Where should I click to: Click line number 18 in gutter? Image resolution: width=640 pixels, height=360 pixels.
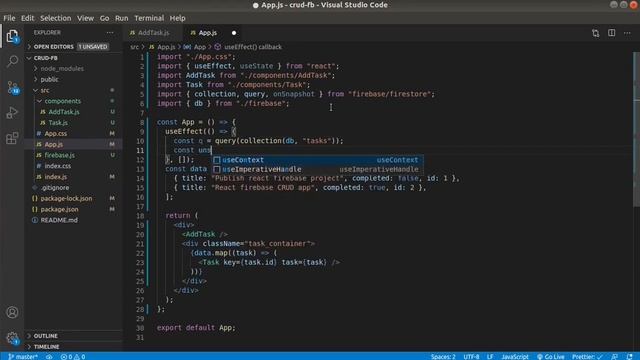(x=140, y=216)
